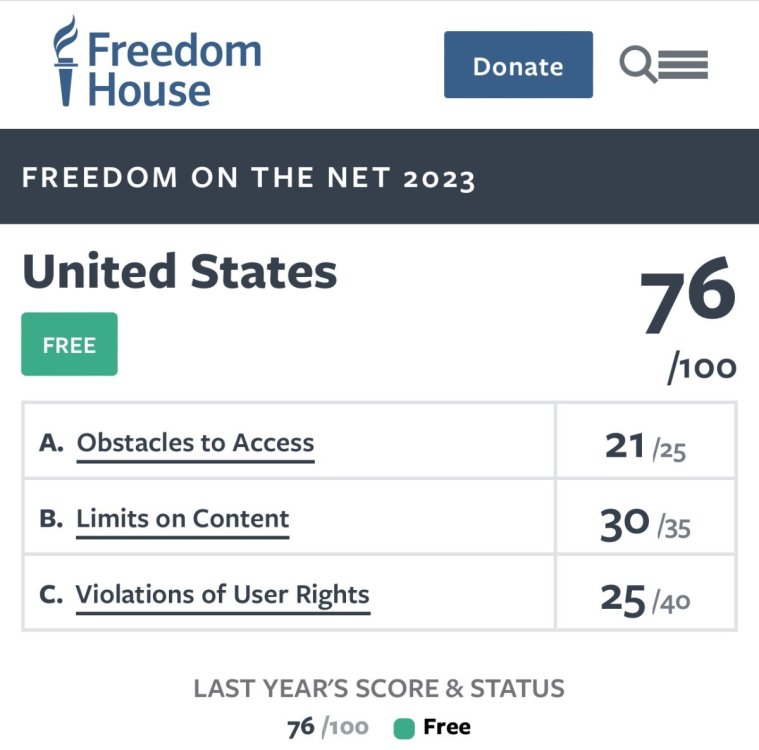Click the /100 label under the total score
The height and width of the screenshot is (750, 759).
702,368
